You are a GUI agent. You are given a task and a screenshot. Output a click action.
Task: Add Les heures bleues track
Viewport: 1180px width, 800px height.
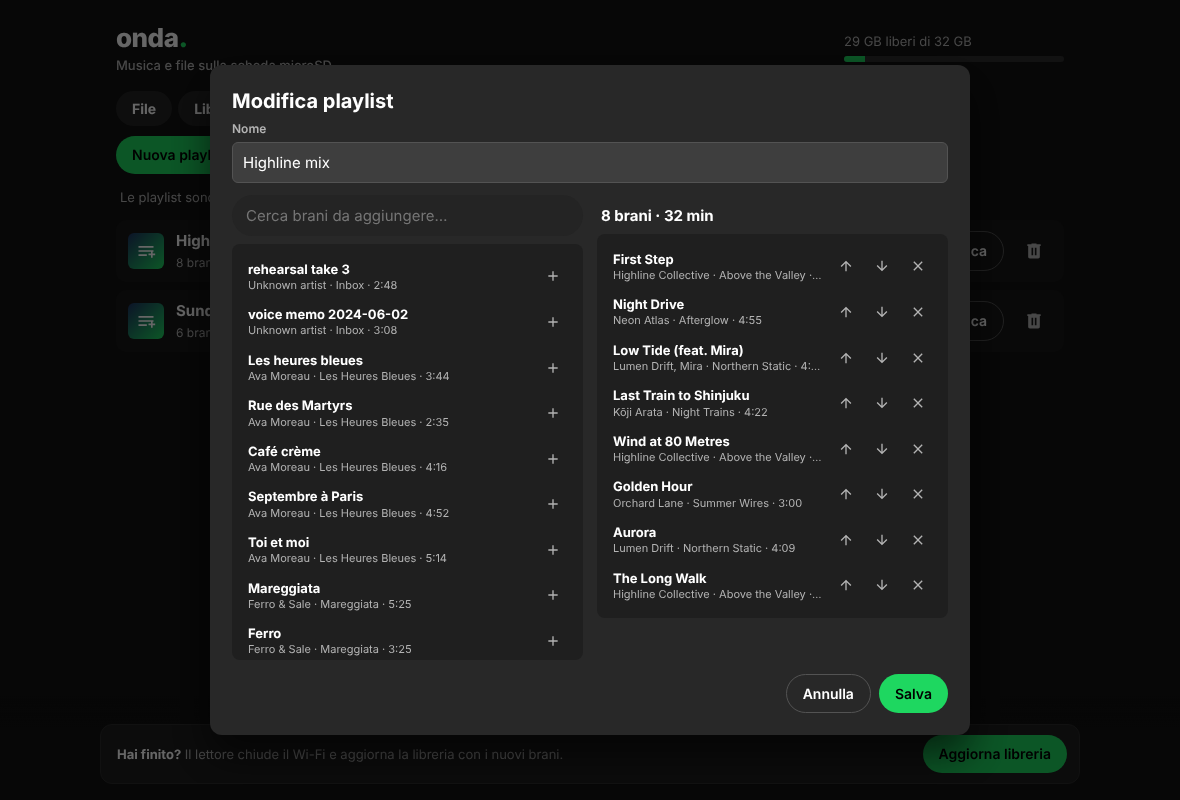pos(552,368)
